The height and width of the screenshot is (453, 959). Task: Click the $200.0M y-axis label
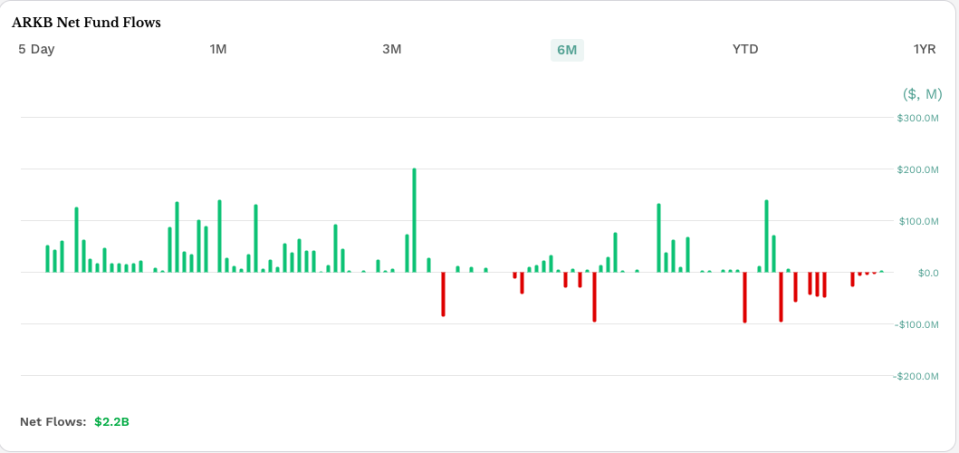click(x=917, y=170)
